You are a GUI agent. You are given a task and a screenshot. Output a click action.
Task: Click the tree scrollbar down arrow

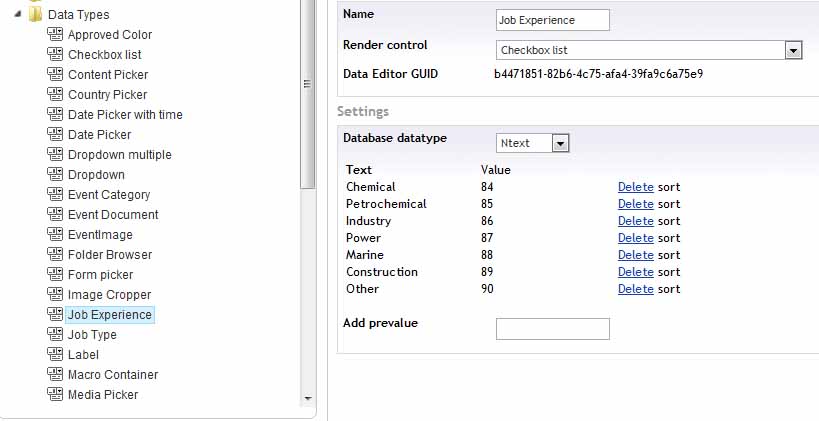point(307,398)
